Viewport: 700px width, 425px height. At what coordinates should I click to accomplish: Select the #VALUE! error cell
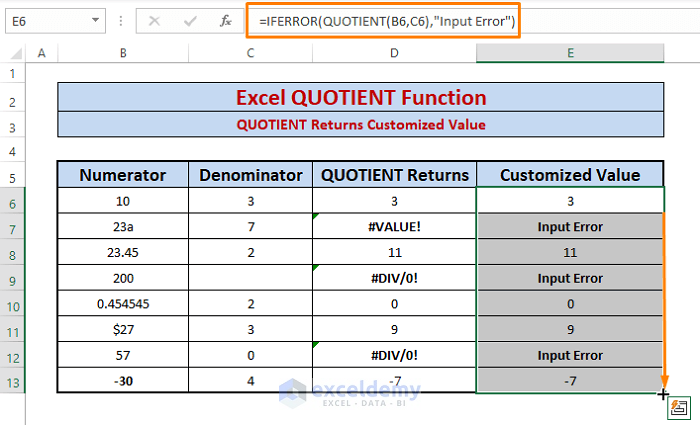394,226
